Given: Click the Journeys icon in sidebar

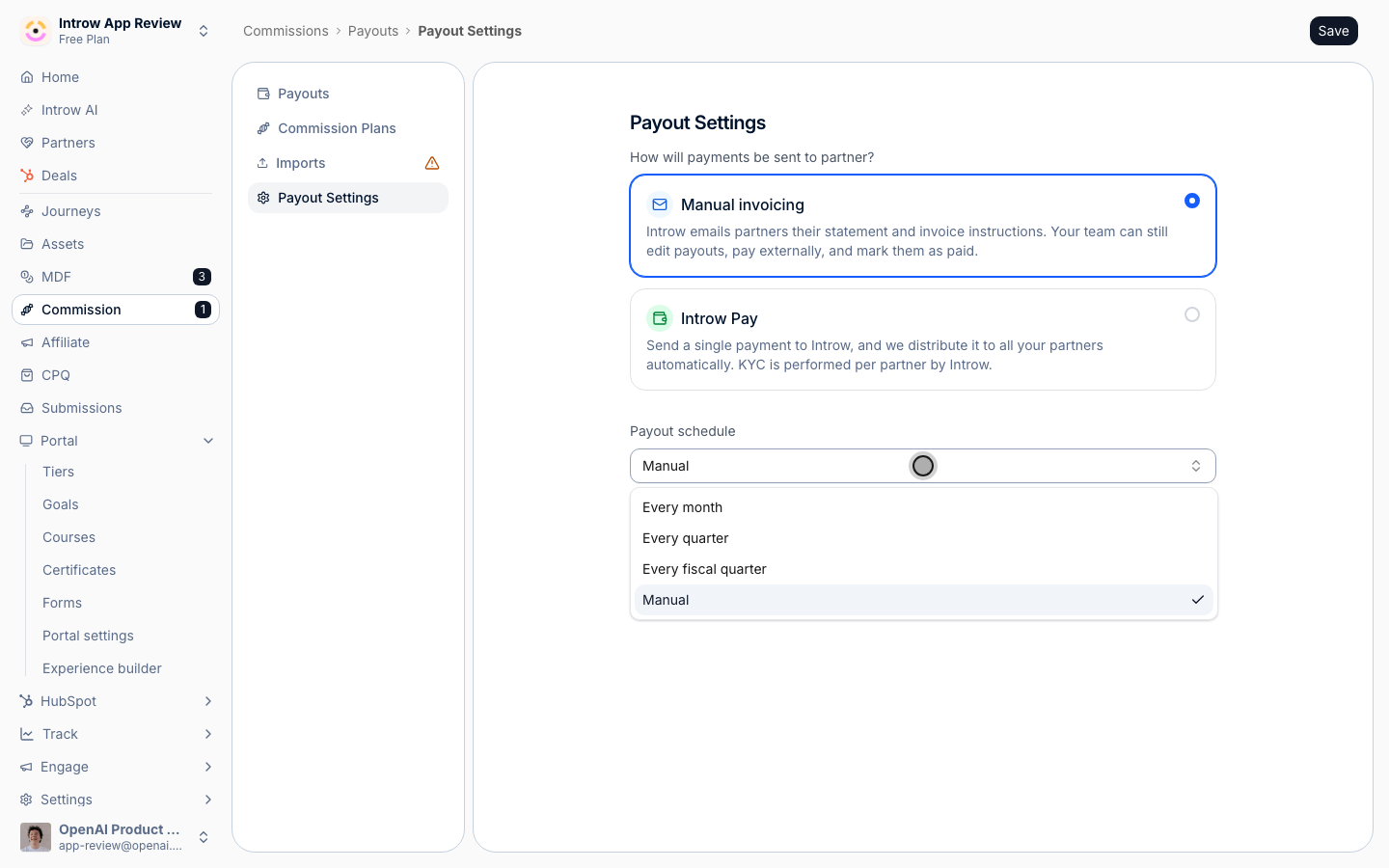Looking at the screenshot, I should pyautogui.click(x=27, y=211).
